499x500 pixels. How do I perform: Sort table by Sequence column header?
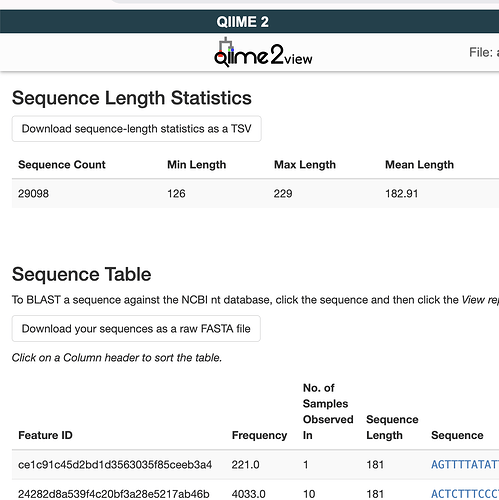pyautogui.click(x=457, y=435)
